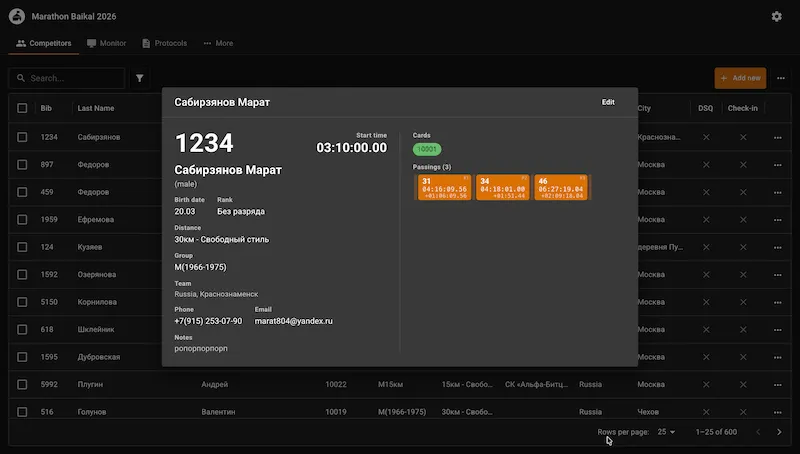Go to previous page arrow
The height and width of the screenshot is (454, 800).
tap(758, 432)
